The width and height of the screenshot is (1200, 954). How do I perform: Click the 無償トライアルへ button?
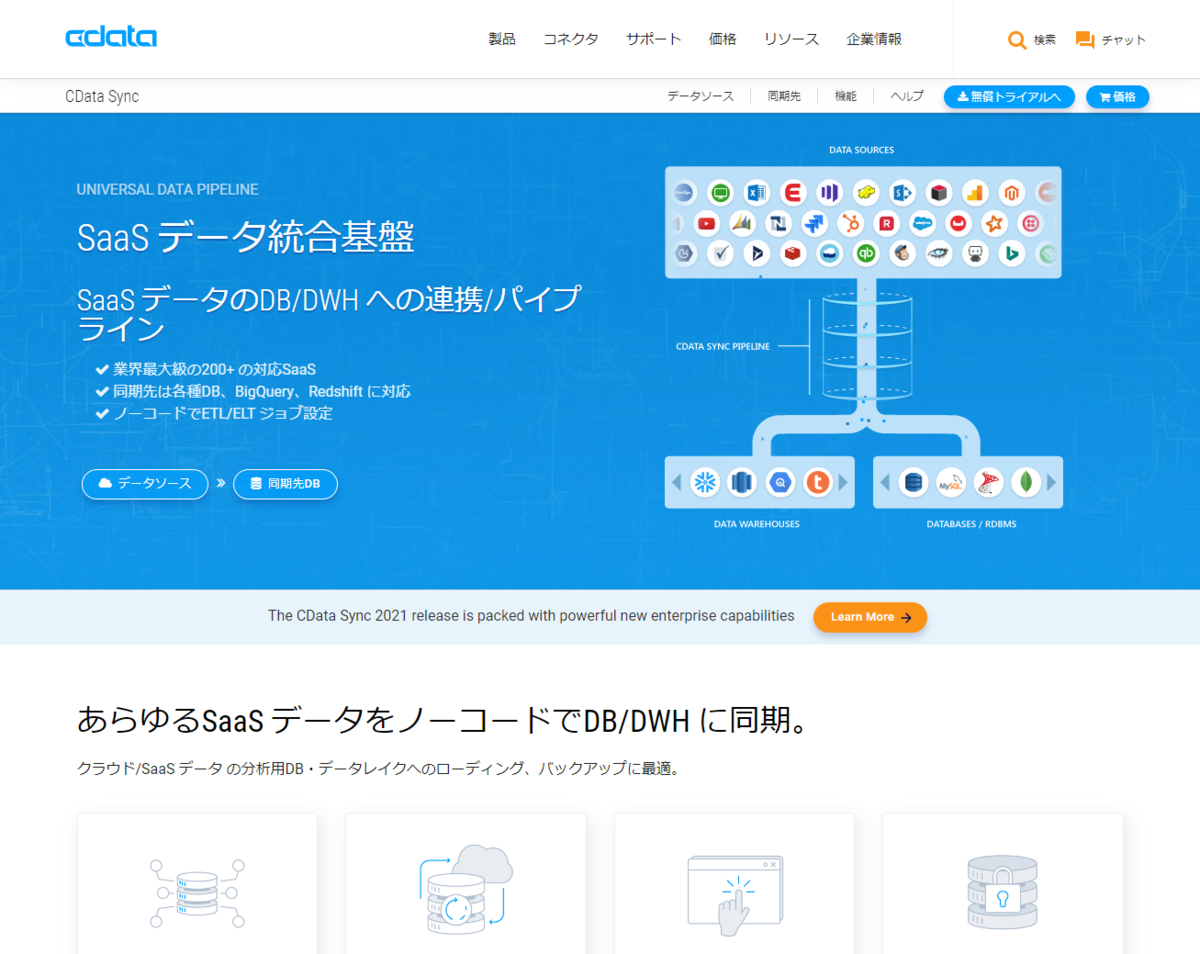pyautogui.click(x=1009, y=97)
